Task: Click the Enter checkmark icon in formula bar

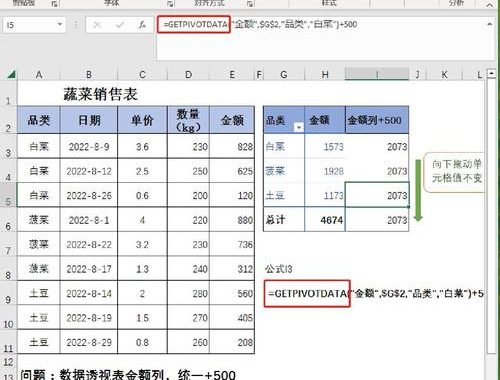Action: (x=120, y=25)
